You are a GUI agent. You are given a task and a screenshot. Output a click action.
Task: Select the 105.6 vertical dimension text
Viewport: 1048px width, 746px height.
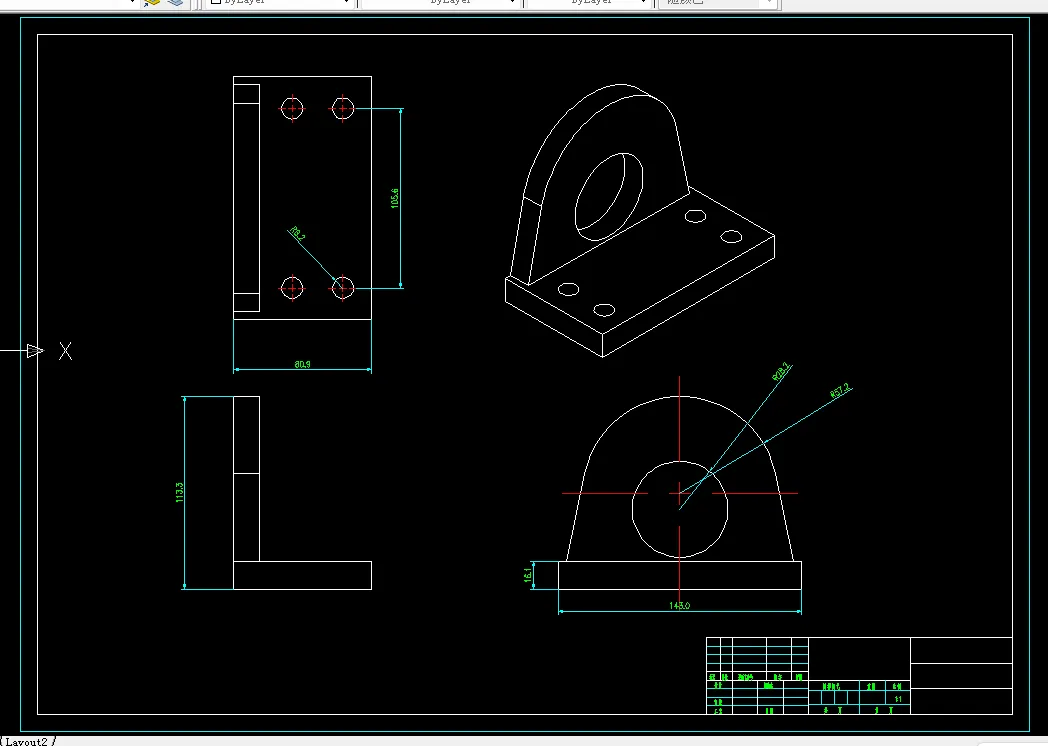pos(395,198)
